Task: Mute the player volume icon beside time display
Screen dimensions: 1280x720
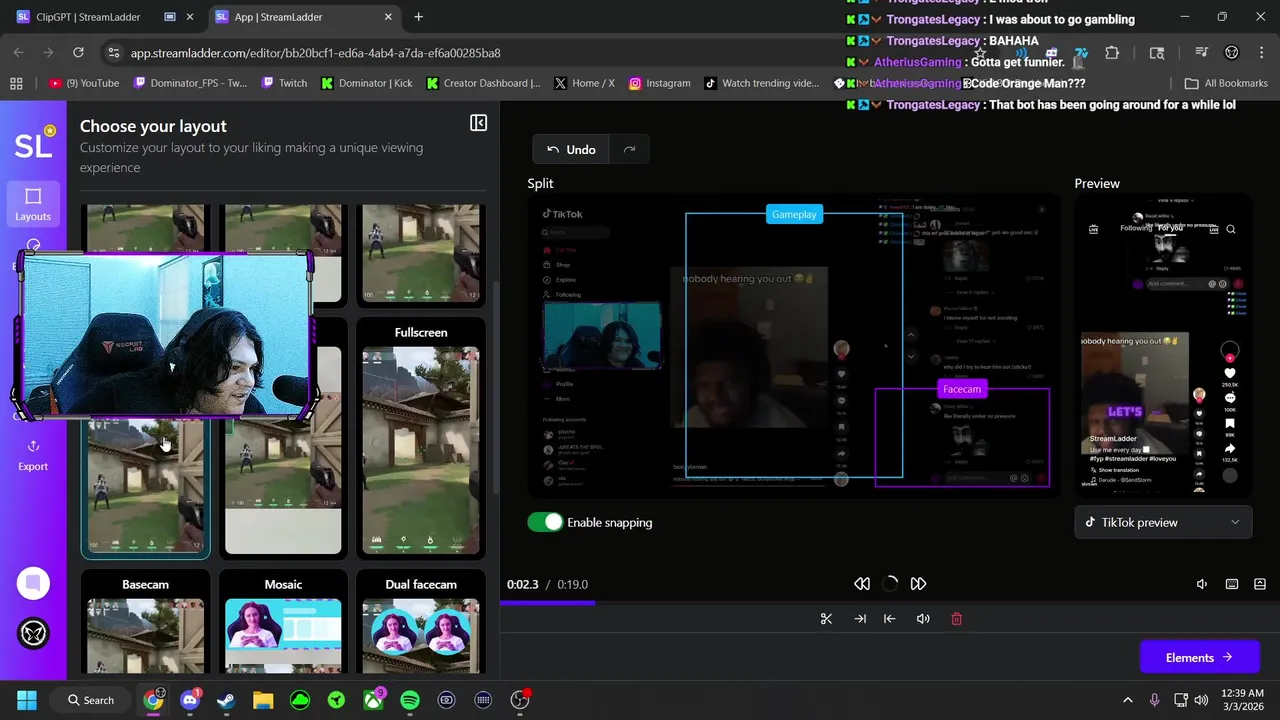Action: (1202, 584)
